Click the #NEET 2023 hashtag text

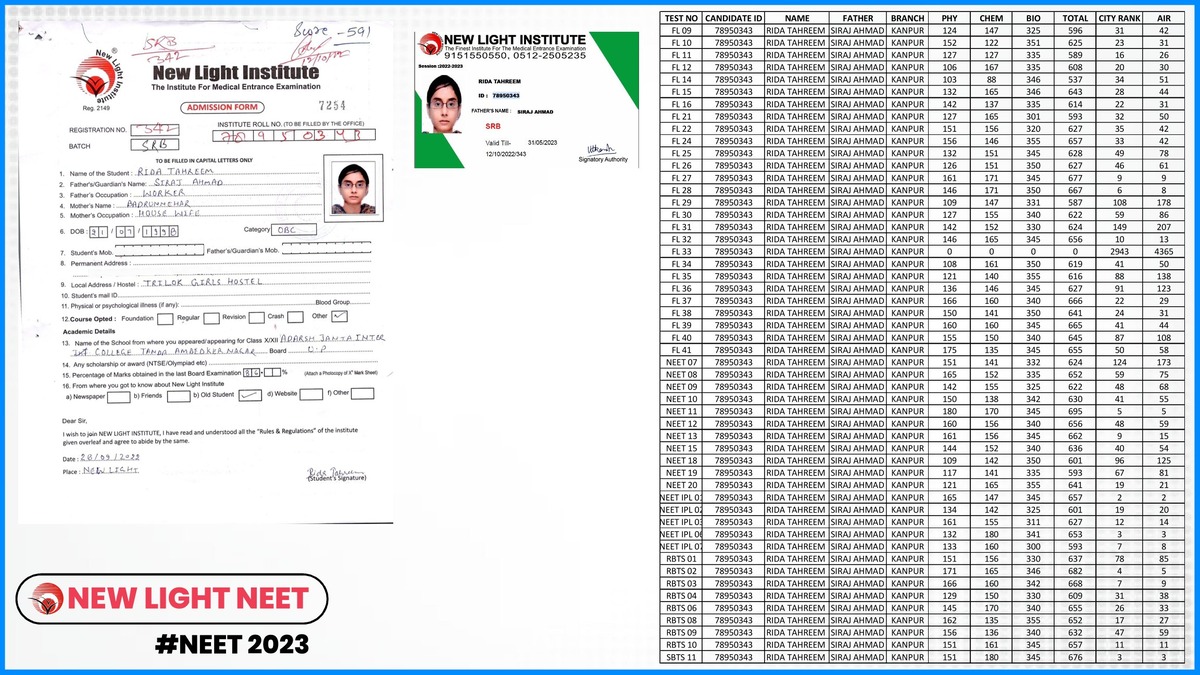231,643
